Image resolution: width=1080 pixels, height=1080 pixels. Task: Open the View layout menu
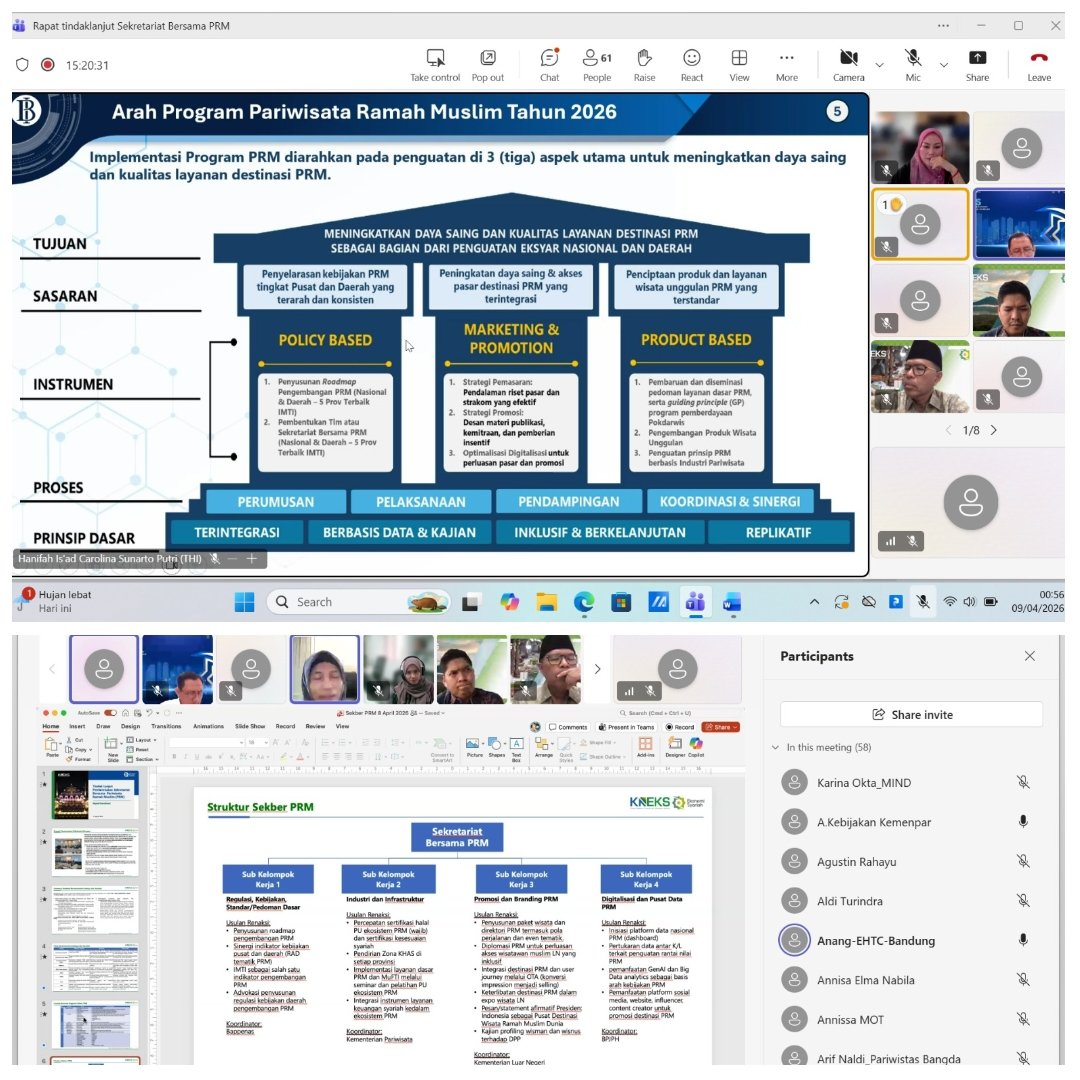tap(739, 64)
